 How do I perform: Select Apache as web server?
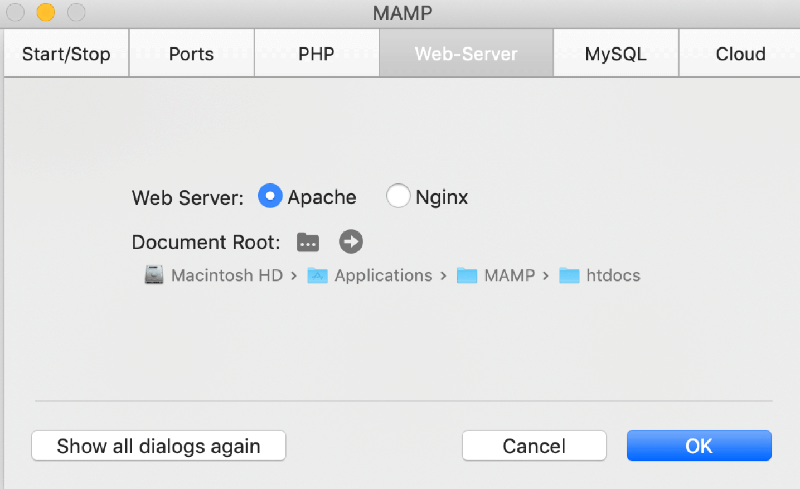click(270, 196)
